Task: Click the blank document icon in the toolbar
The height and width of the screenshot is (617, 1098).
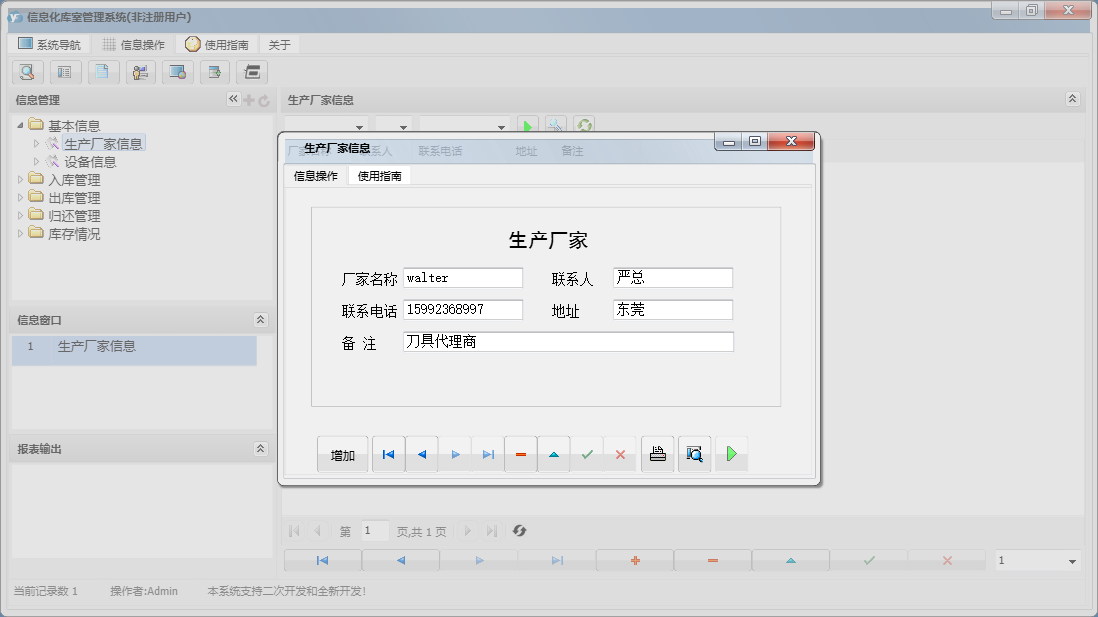Action: click(103, 72)
